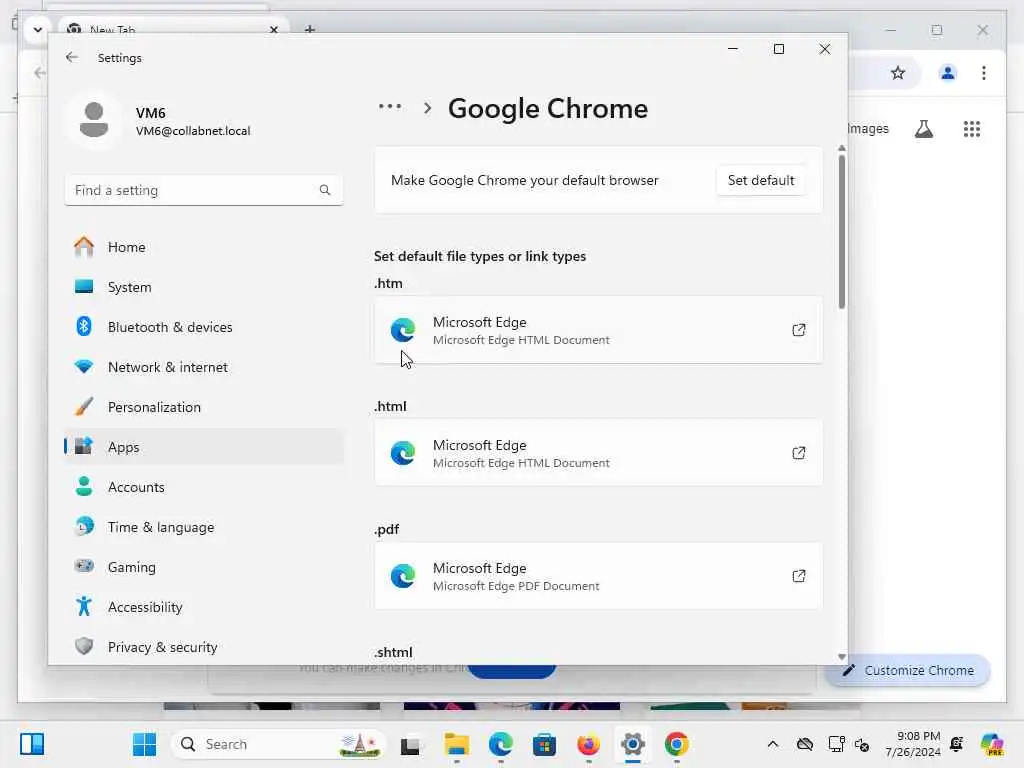Click the open icon on the .html row
The image size is (1024, 768).
[x=799, y=453]
